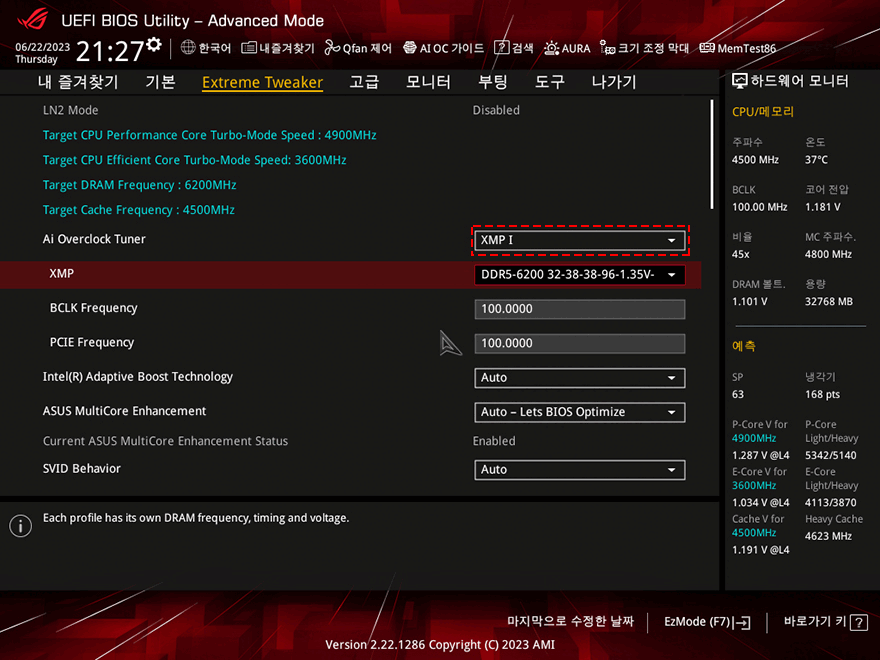Screen dimensions: 880x660
Task: Open the 나가기 tab
Action: click(614, 82)
